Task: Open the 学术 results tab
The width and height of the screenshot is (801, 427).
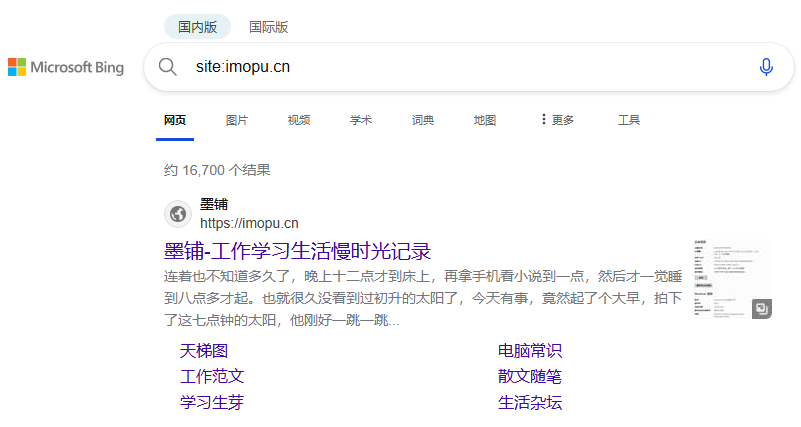Action: coord(361,120)
